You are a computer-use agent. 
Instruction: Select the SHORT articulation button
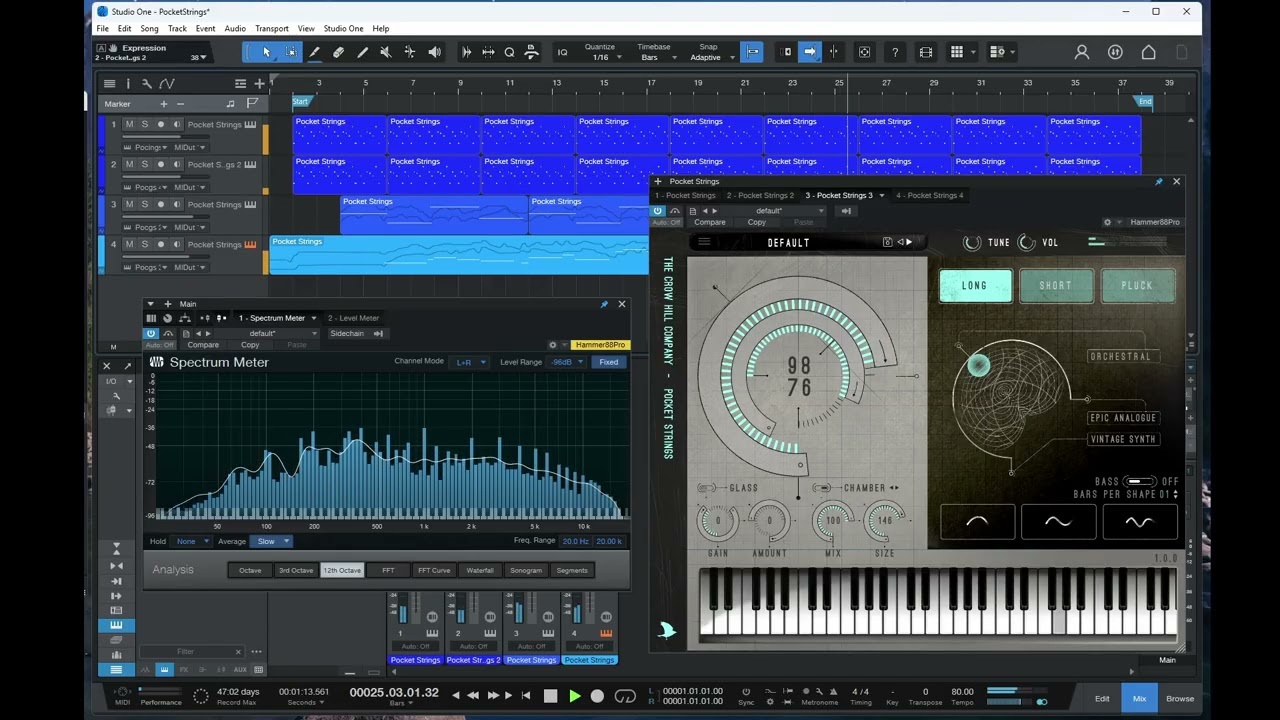point(1055,286)
